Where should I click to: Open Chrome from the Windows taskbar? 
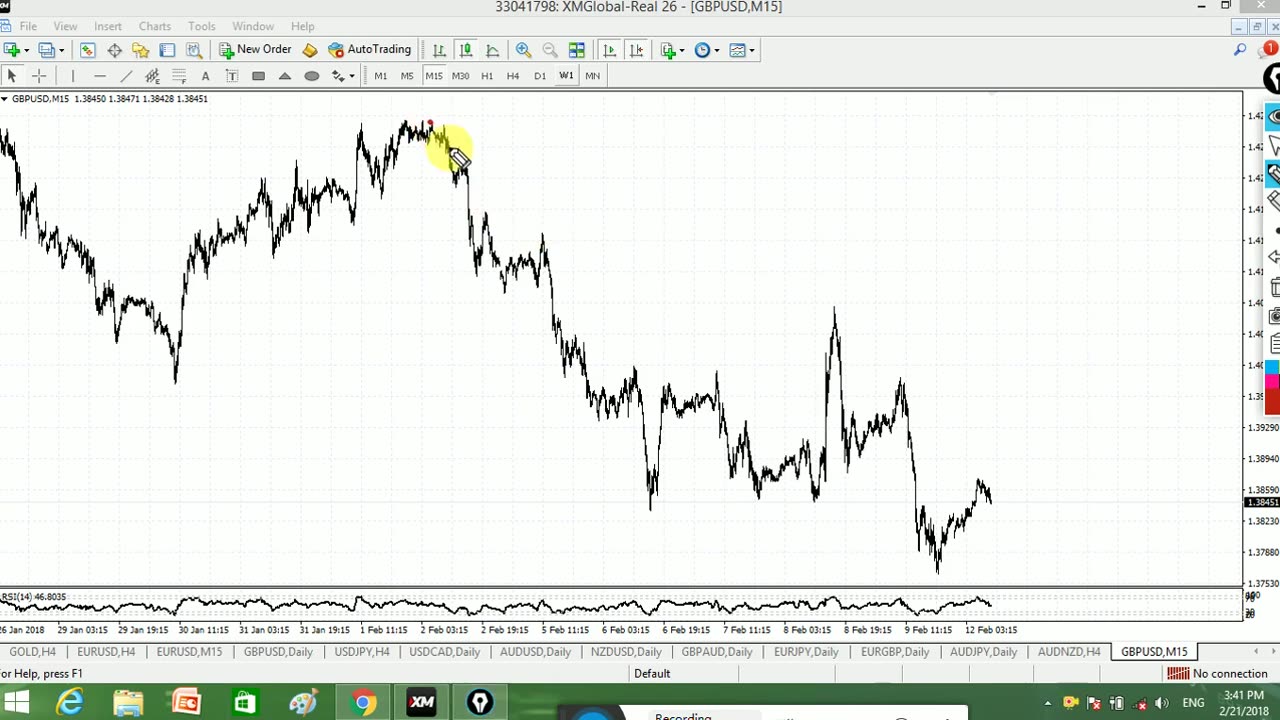click(363, 703)
